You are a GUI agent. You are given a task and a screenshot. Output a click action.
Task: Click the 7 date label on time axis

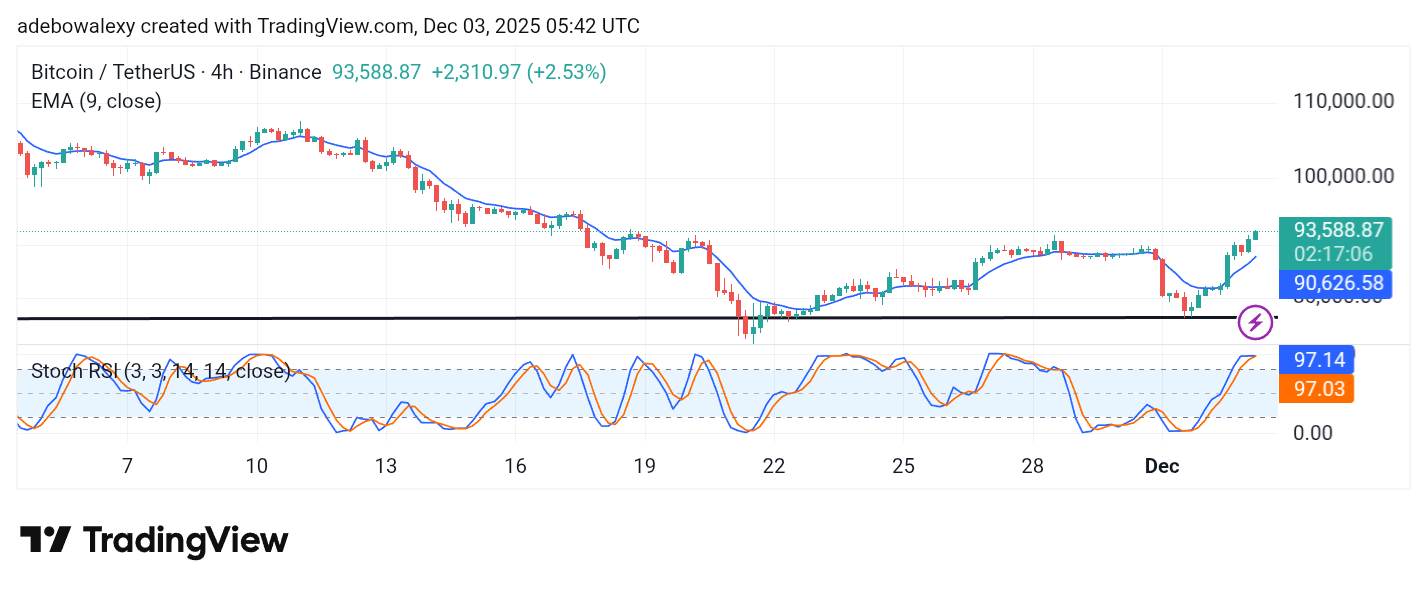tap(127, 466)
